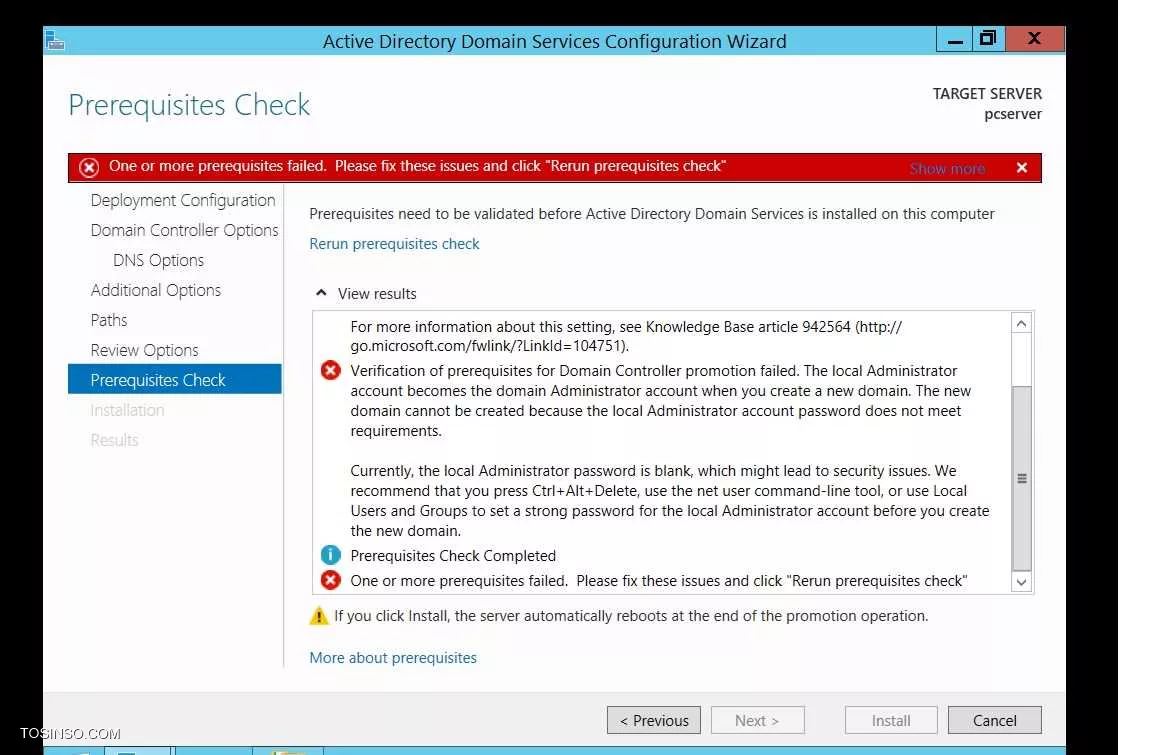Click the Previous button
Viewport: 1152px width, 755px height.
pyautogui.click(x=654, y=720)
